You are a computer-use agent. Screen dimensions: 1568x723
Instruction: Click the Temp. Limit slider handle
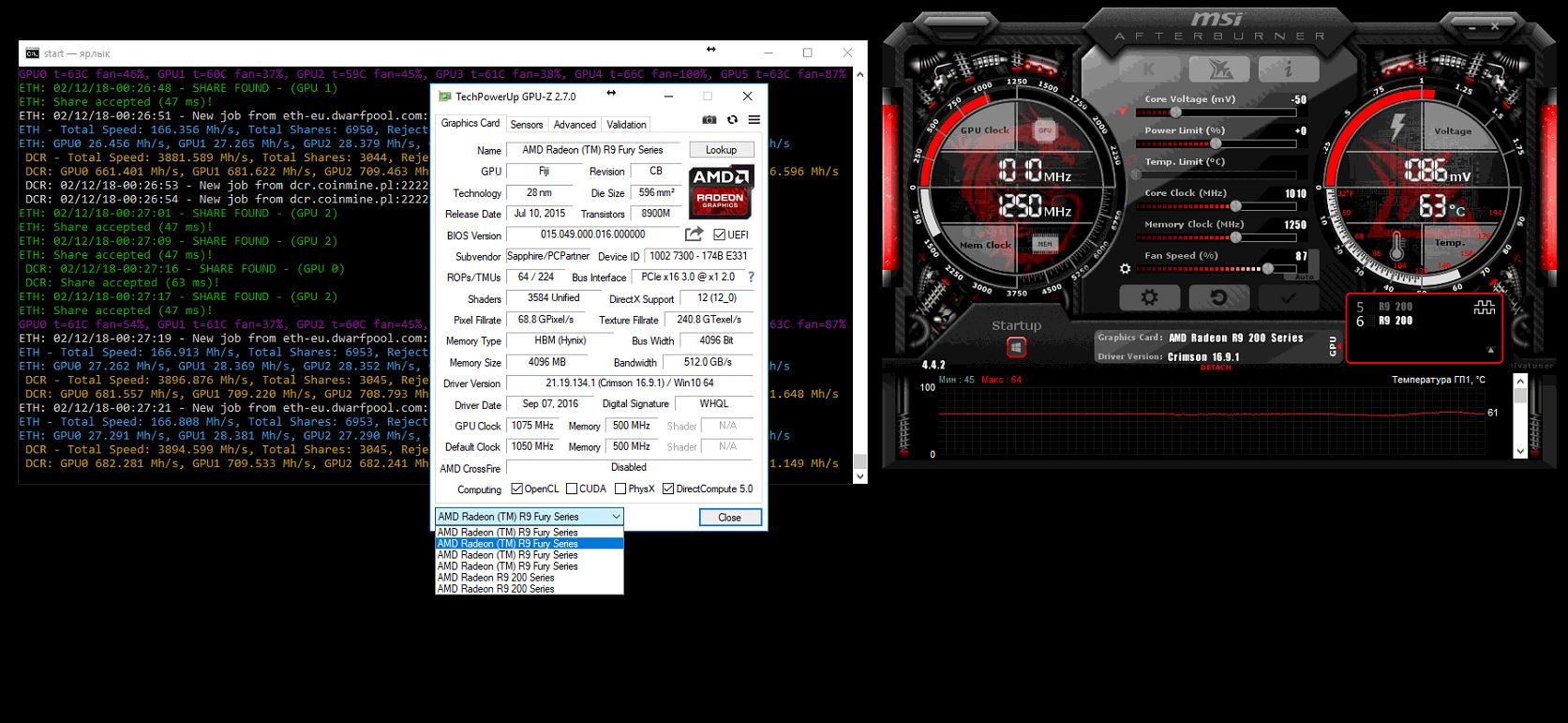tap(1137, 175)
